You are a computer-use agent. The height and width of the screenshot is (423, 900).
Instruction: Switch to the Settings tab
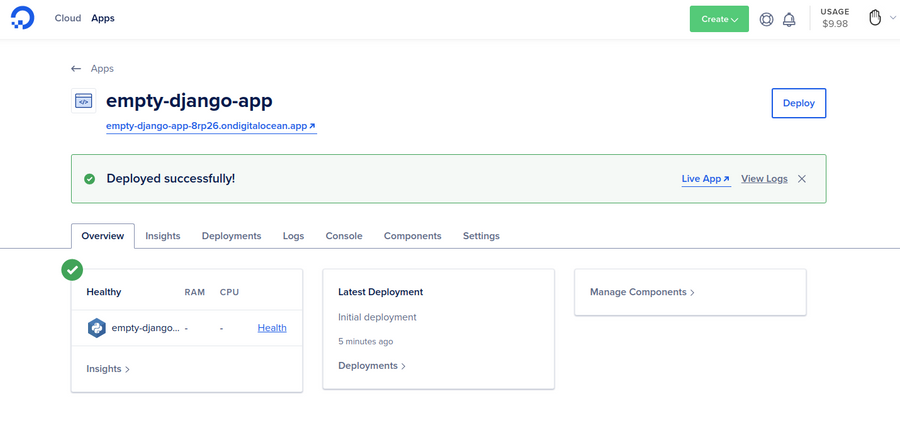click(x=481, y=236)
